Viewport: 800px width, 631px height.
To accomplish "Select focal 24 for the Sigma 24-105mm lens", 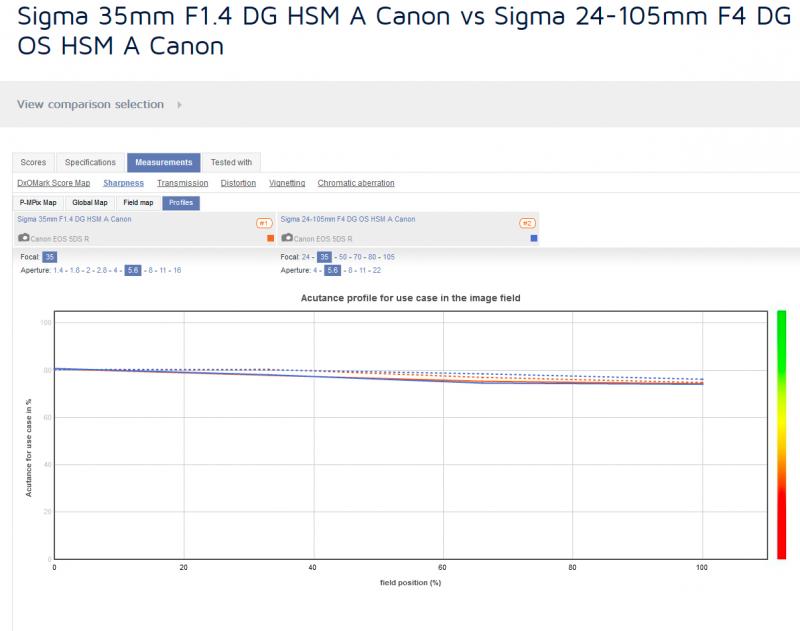I will [306, 257].
